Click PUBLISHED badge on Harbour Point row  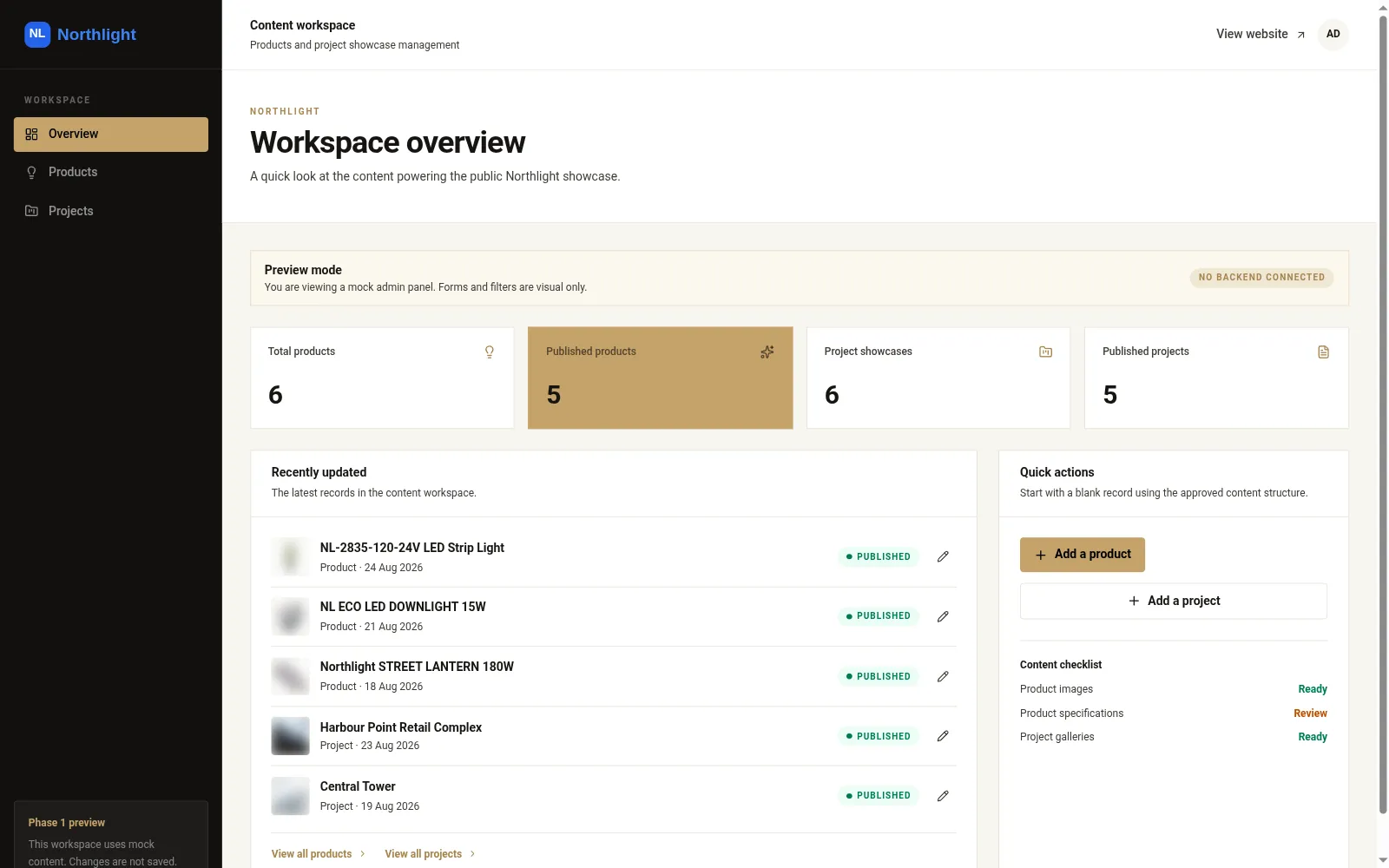(878, 736)
